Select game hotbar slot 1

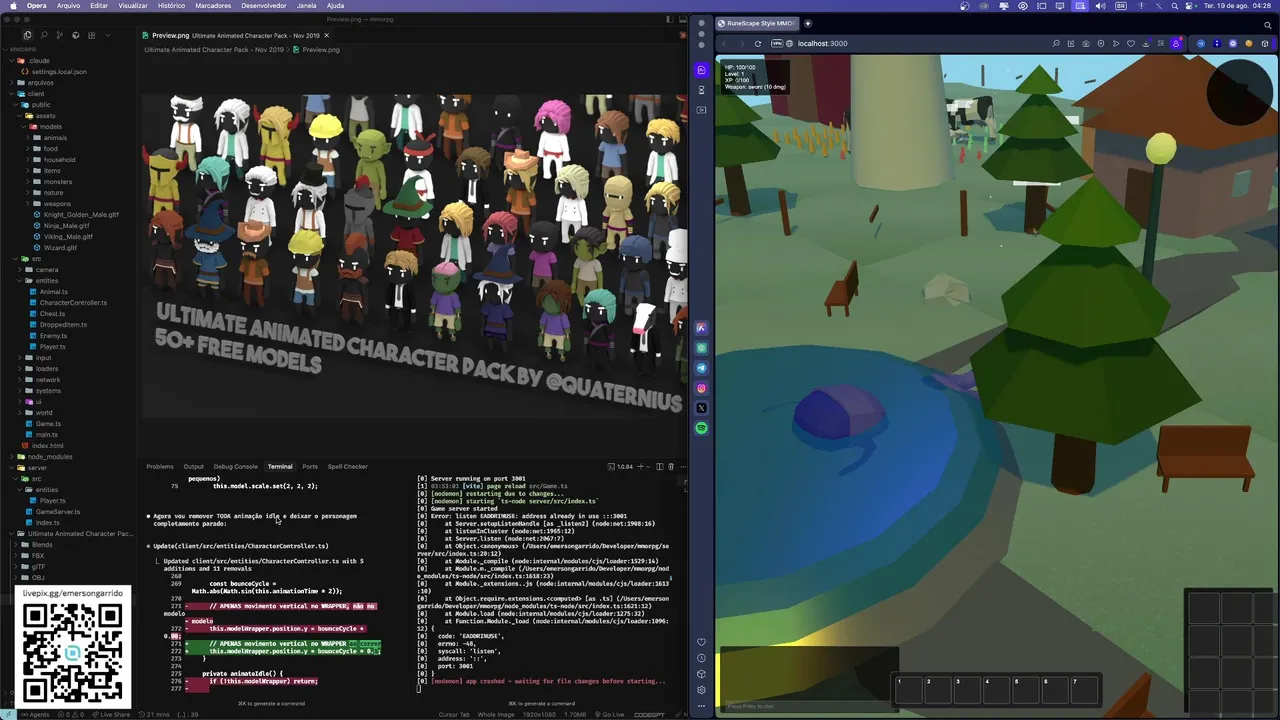click(909, 689)
